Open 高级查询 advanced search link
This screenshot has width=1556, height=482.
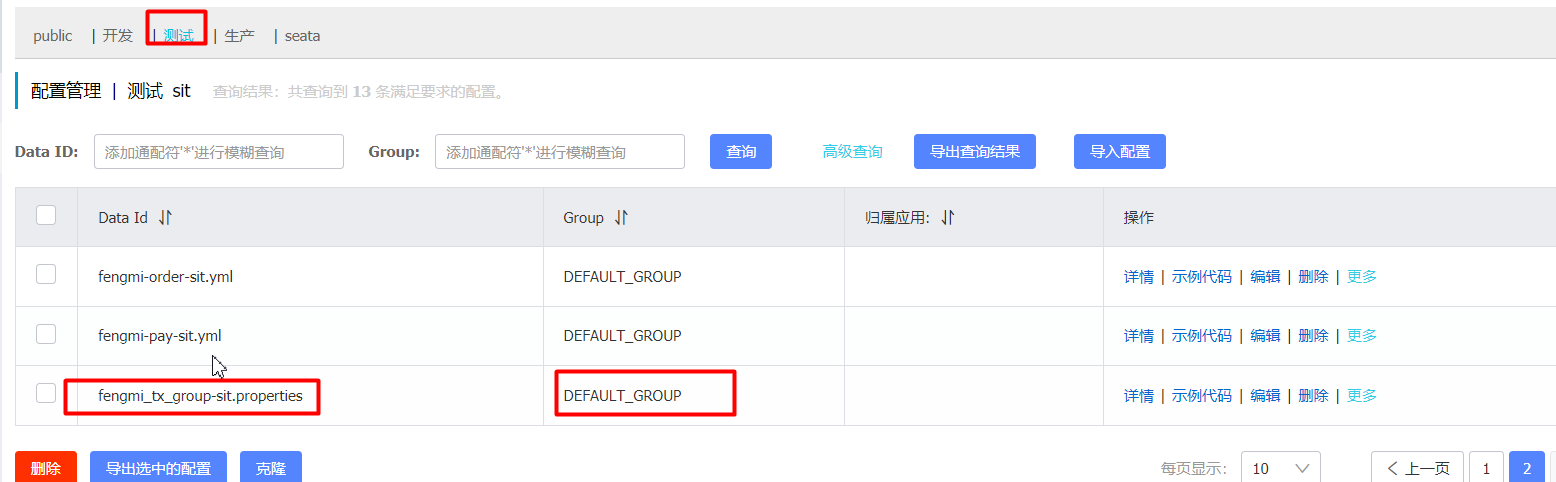click(852, 152)
